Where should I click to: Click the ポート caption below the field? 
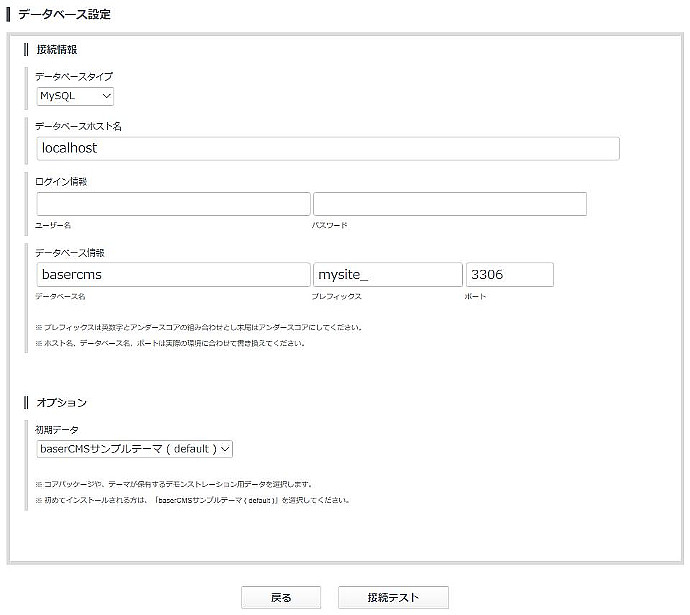coord(476,297)
